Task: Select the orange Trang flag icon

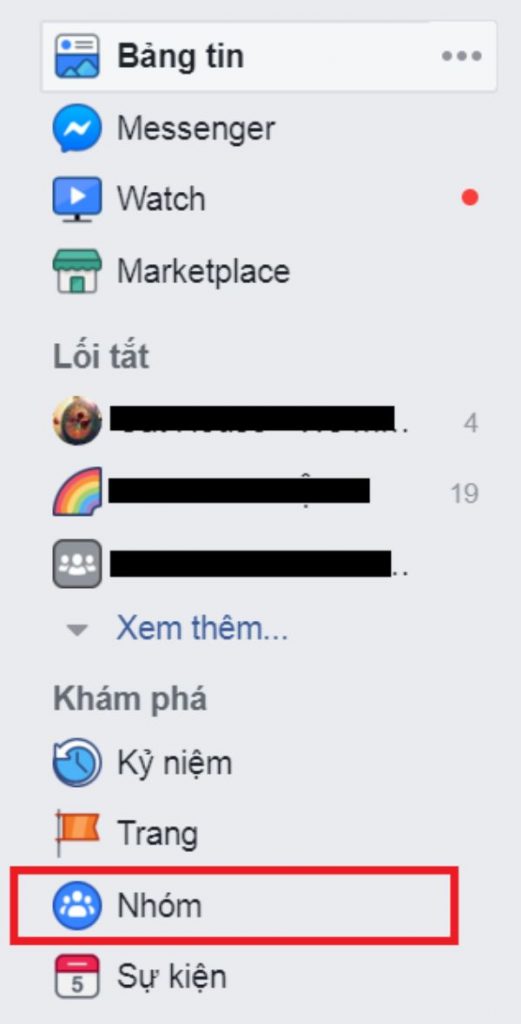Action: coord(77,833)
